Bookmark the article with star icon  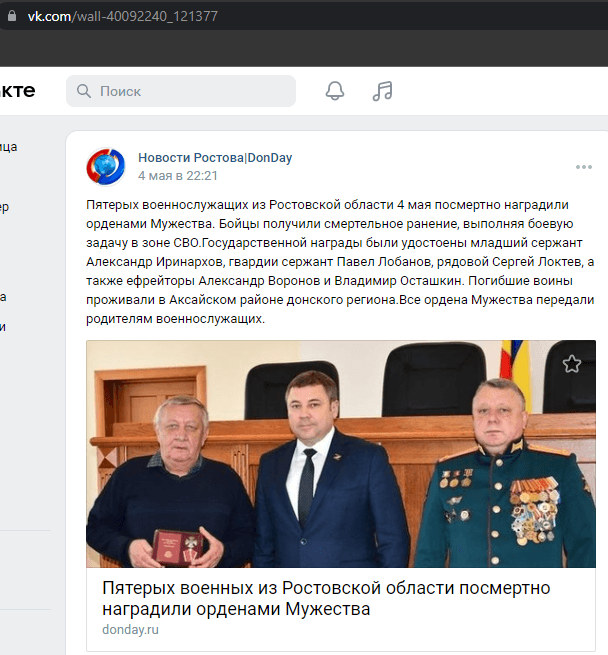click(x=571, y=363)
